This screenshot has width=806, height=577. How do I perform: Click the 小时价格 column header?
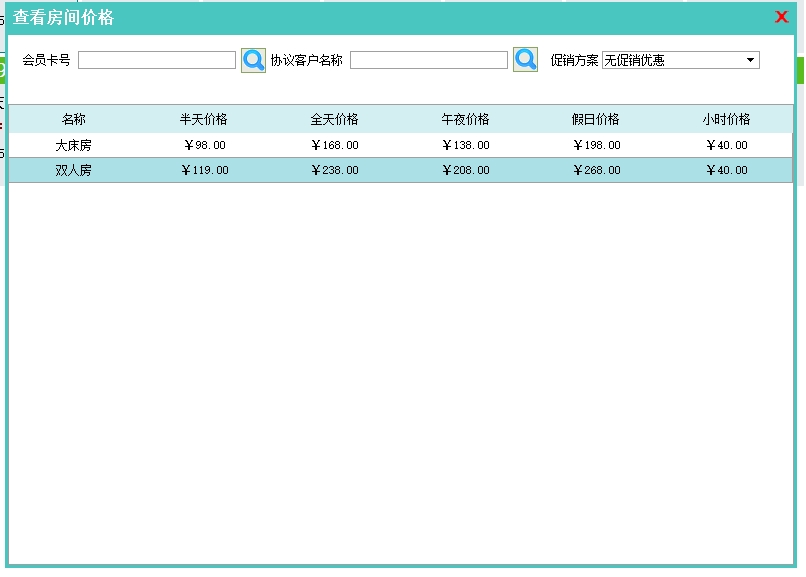tap(726, 119)
